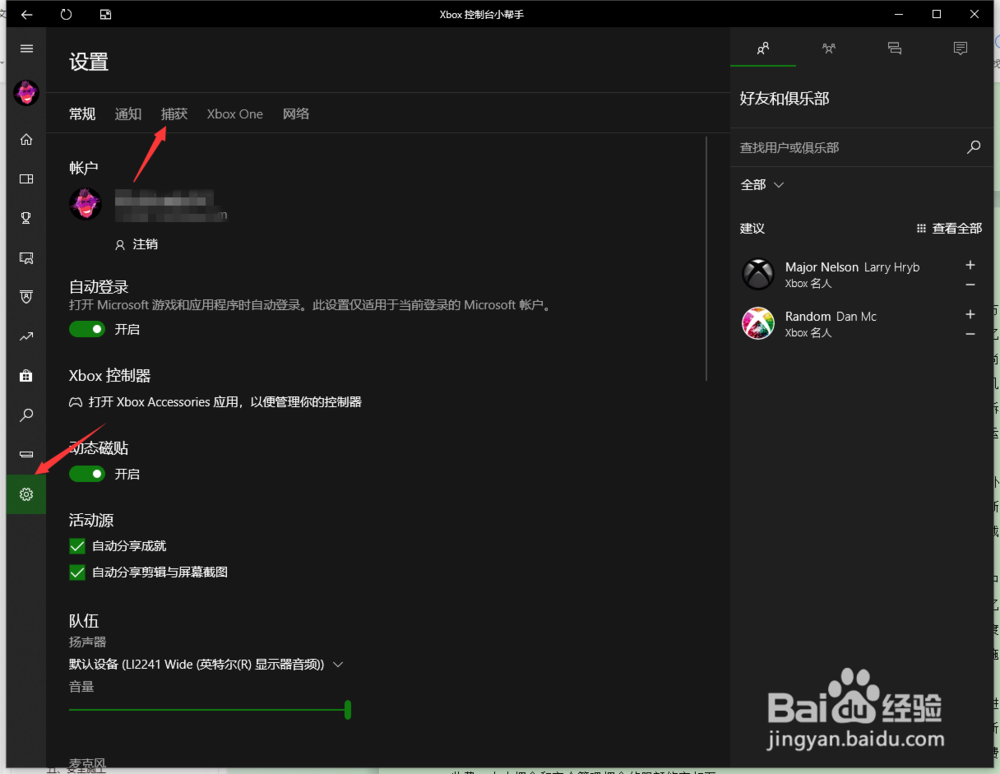Open the hamburger navigation menu

click(x=26, y=48)
